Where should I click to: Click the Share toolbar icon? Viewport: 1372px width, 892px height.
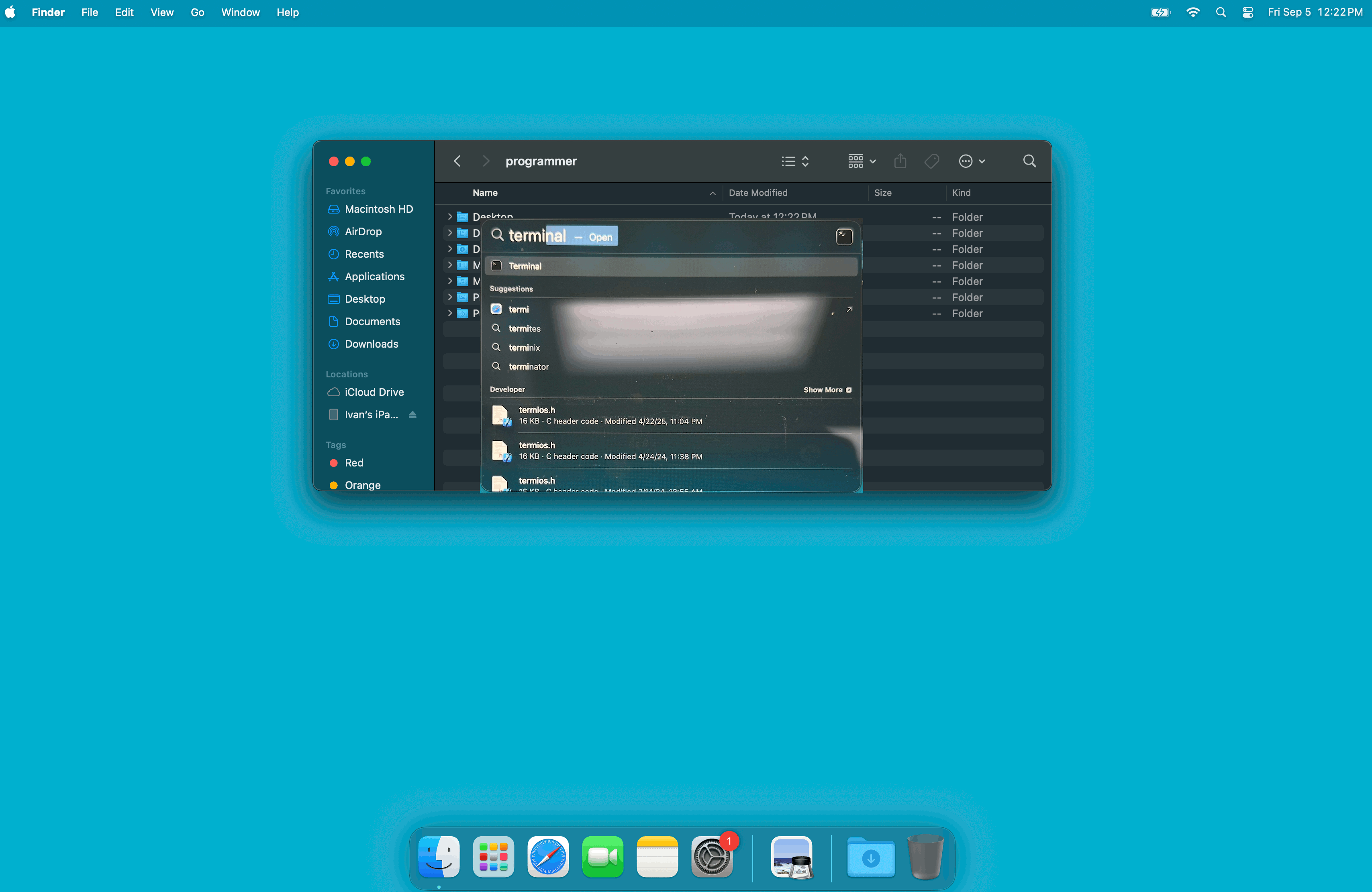click(900, 161)
